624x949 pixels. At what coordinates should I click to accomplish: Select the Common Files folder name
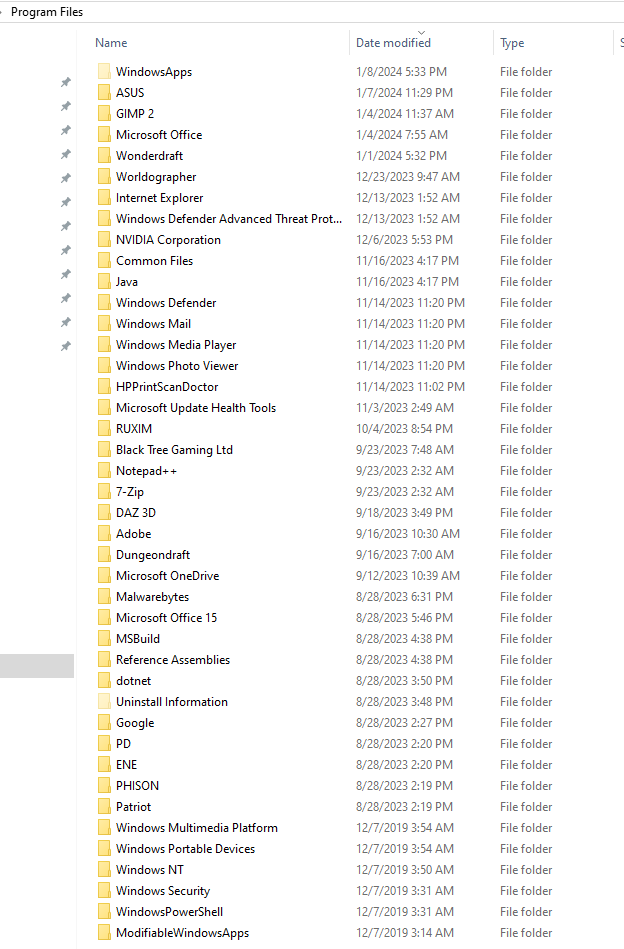[x=154, y=261]
